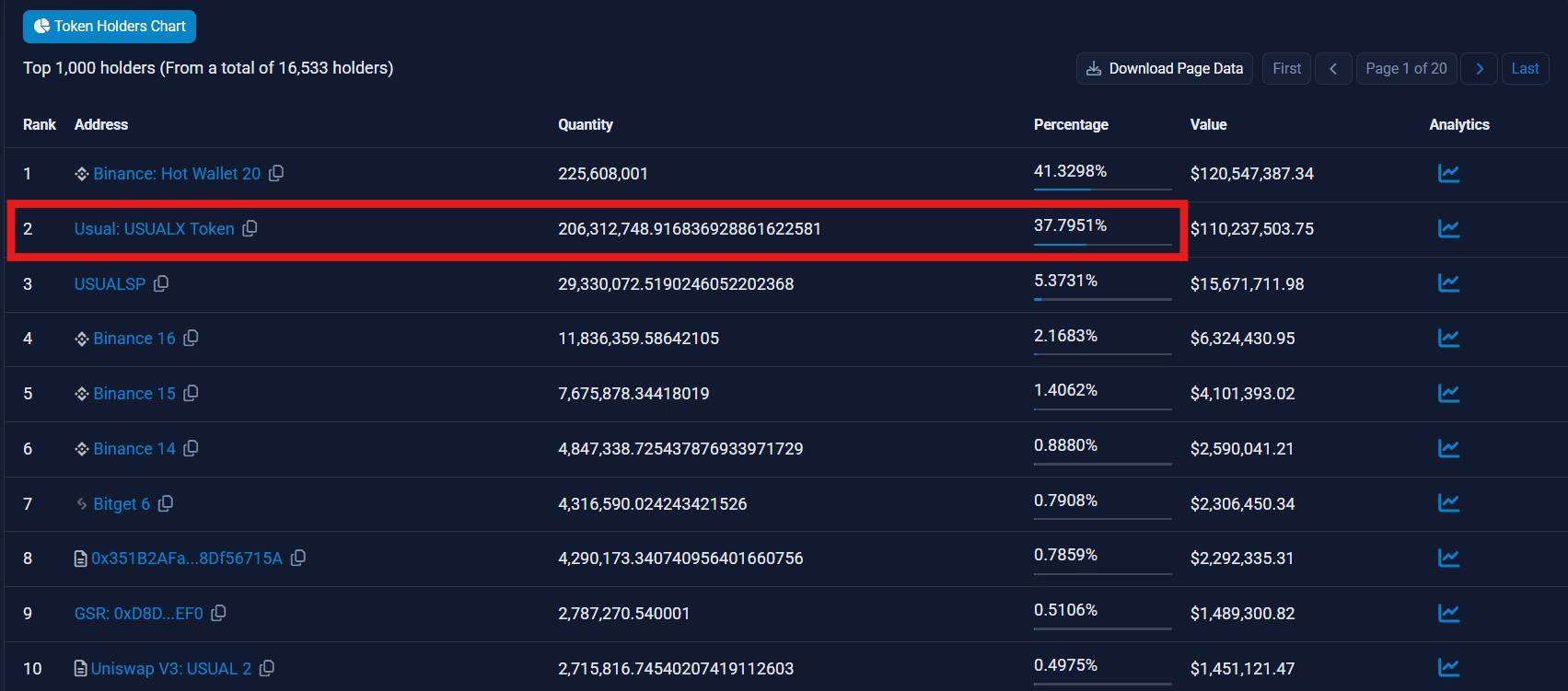Copy Binance: Hot Wallet 20 address
This screenshot has width=1568, height=691.
(x=276, y=173)
